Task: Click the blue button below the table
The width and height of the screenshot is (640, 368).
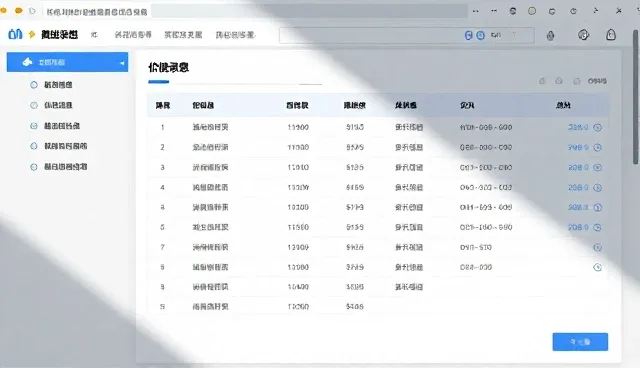Action: point(580,342)
